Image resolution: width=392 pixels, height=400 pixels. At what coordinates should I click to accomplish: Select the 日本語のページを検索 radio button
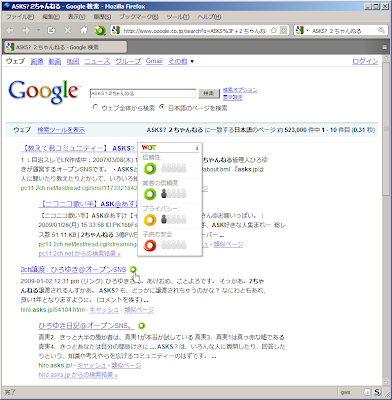[x=162, y=107]
